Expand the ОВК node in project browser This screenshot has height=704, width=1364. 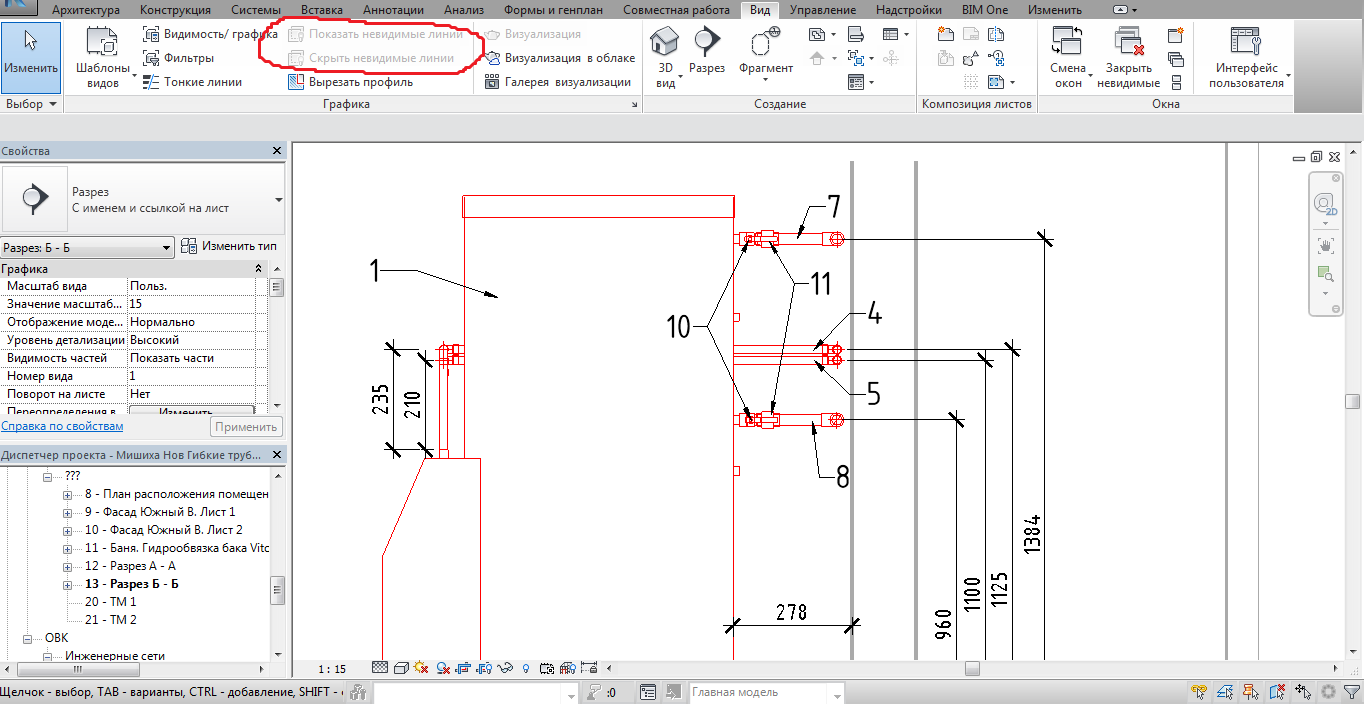(x=27, y=637)
